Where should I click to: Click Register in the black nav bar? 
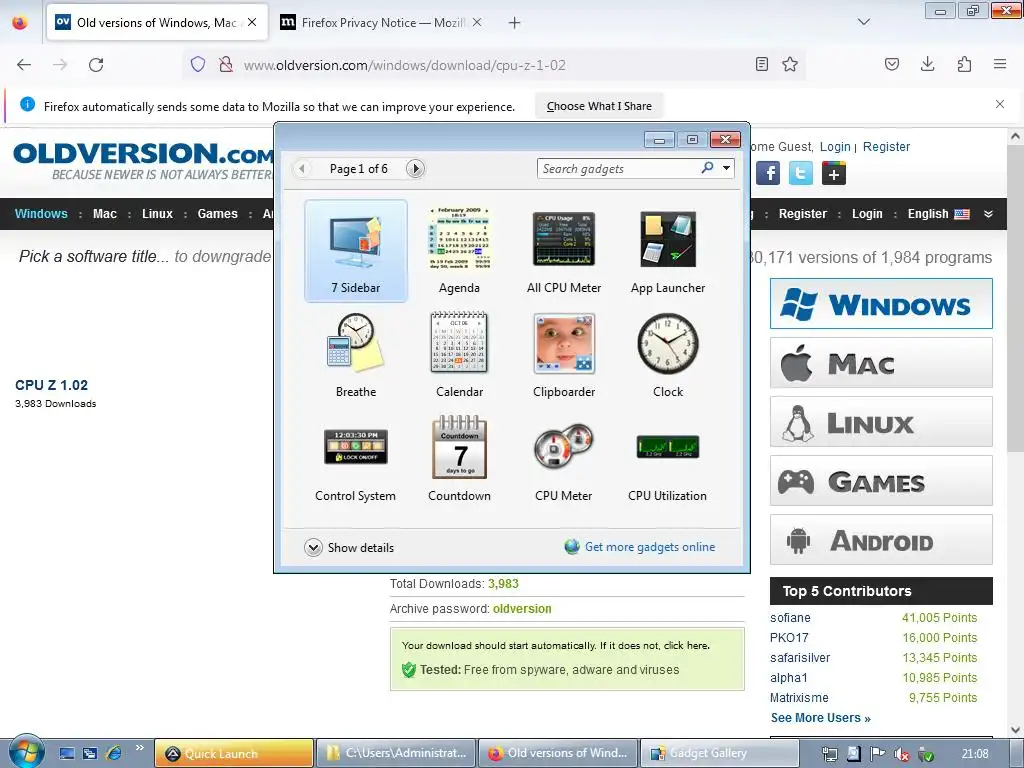pyautogui.click(x=803, y=214)
